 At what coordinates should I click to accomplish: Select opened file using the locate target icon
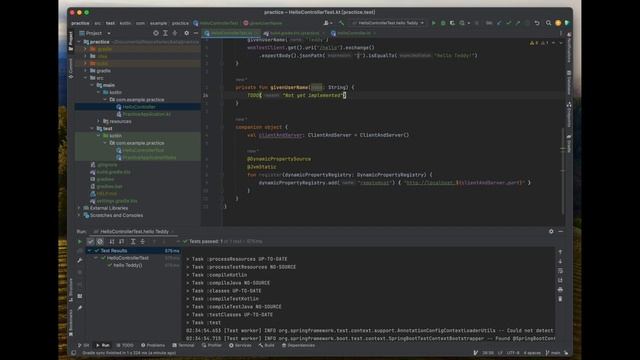point(156,33)
